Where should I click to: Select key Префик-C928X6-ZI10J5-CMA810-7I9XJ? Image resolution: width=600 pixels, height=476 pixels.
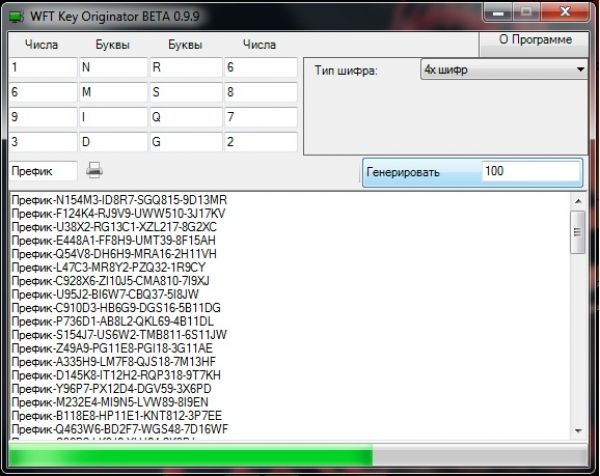pyautogui.click(x=111, y=281)
